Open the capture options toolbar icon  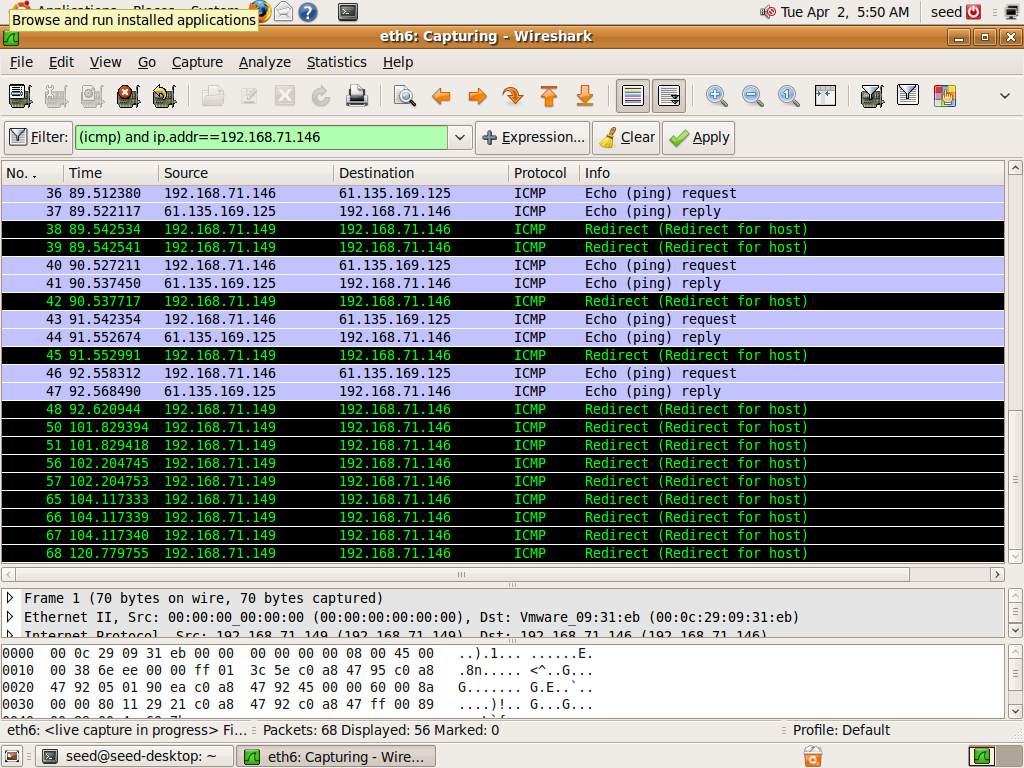point(57,96)
